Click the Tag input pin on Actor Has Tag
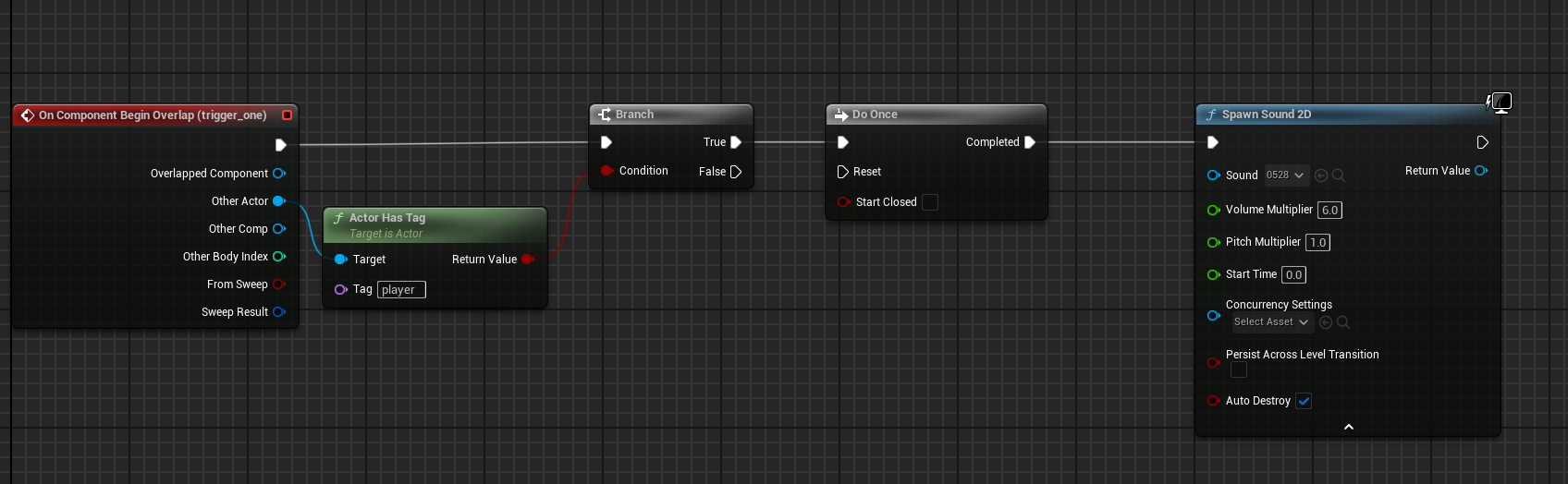This screenshot has width=1568, height=484. coord(340,289)
